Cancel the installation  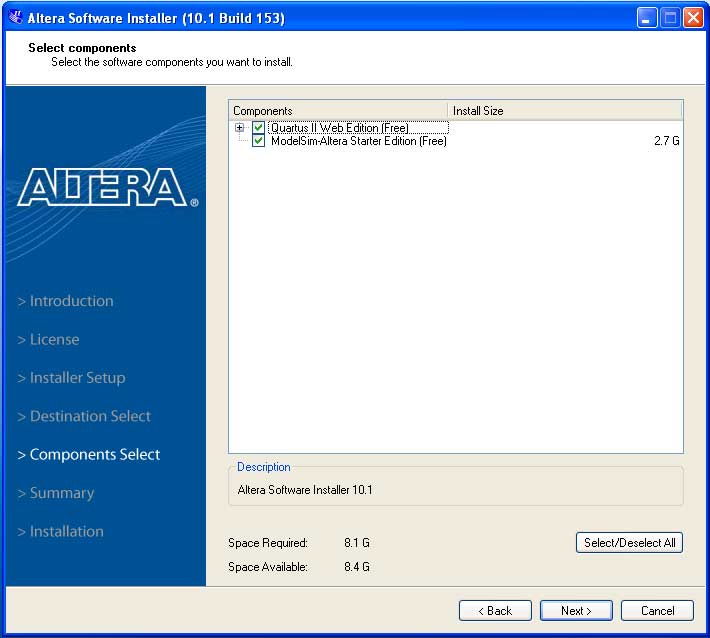657,611
